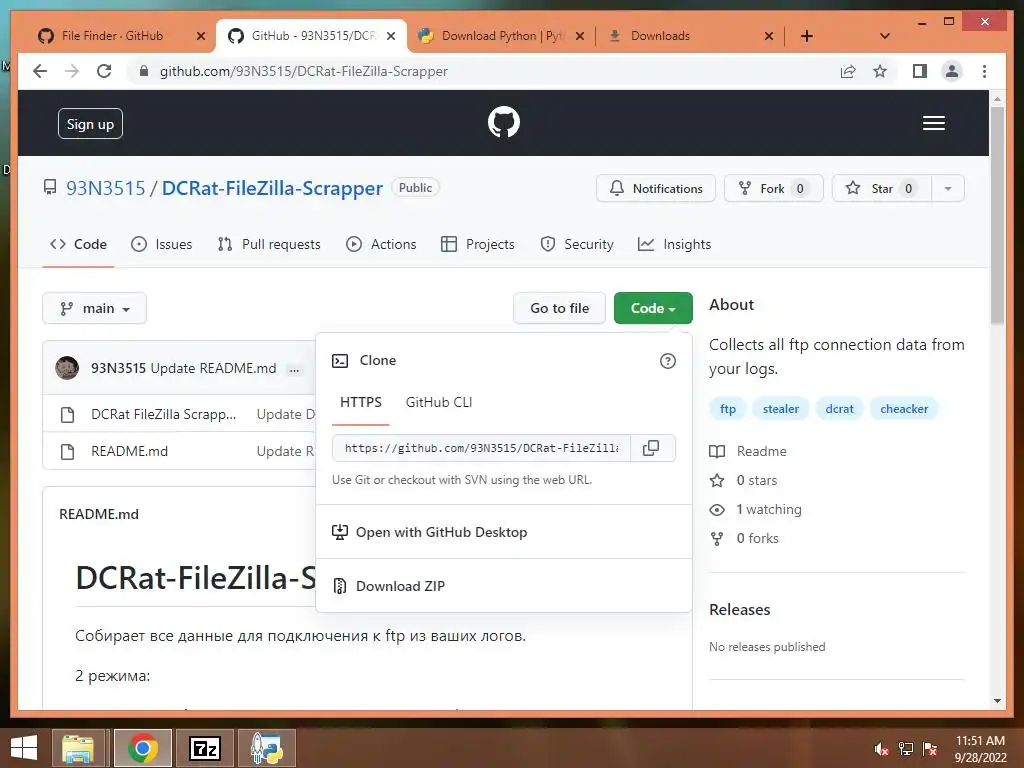Image resolution: width=1024 pixels, height=768 pixels.
Task: Open the Readme link in About
Action: (748, 451)
